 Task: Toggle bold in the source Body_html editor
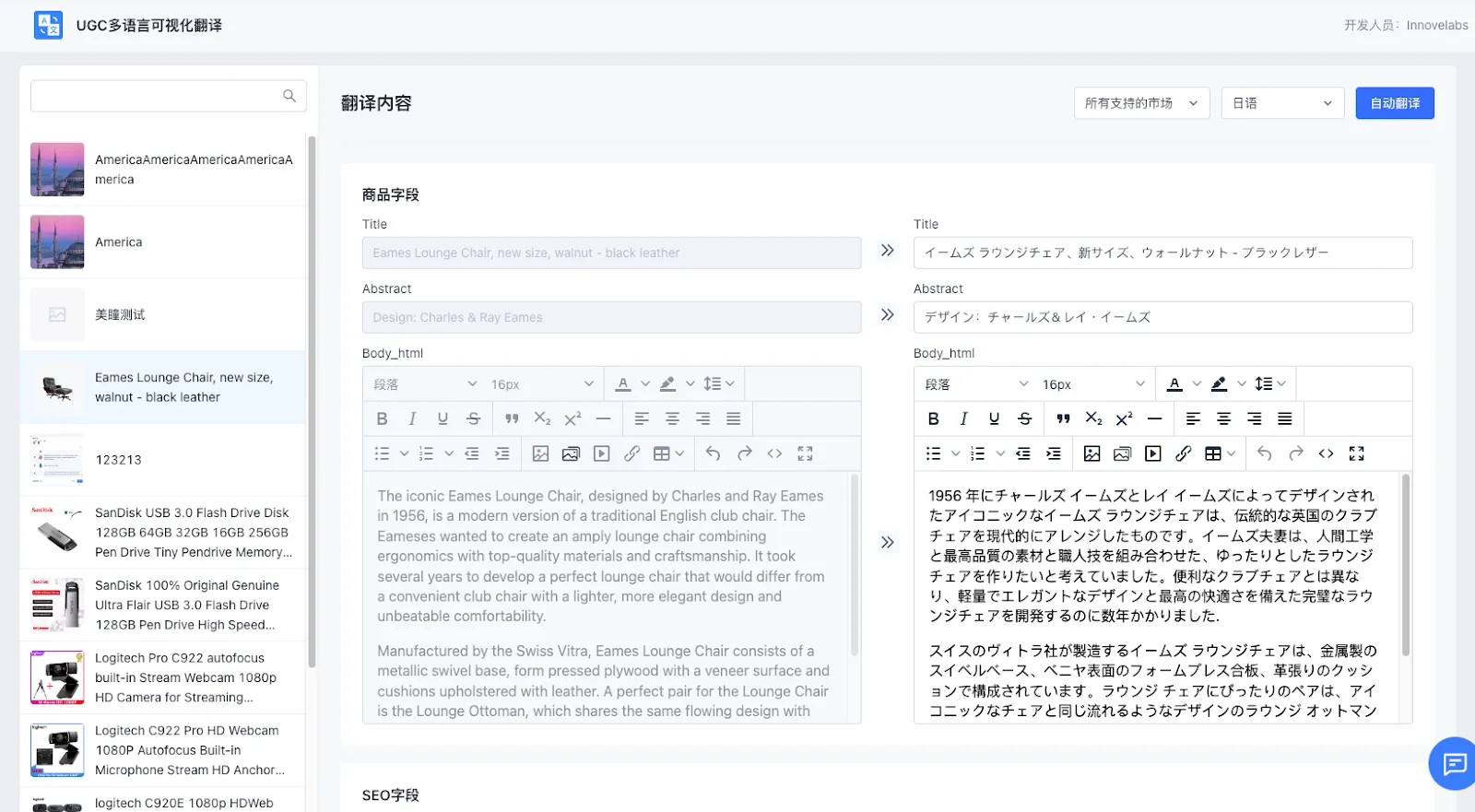[x=383, y=418]
